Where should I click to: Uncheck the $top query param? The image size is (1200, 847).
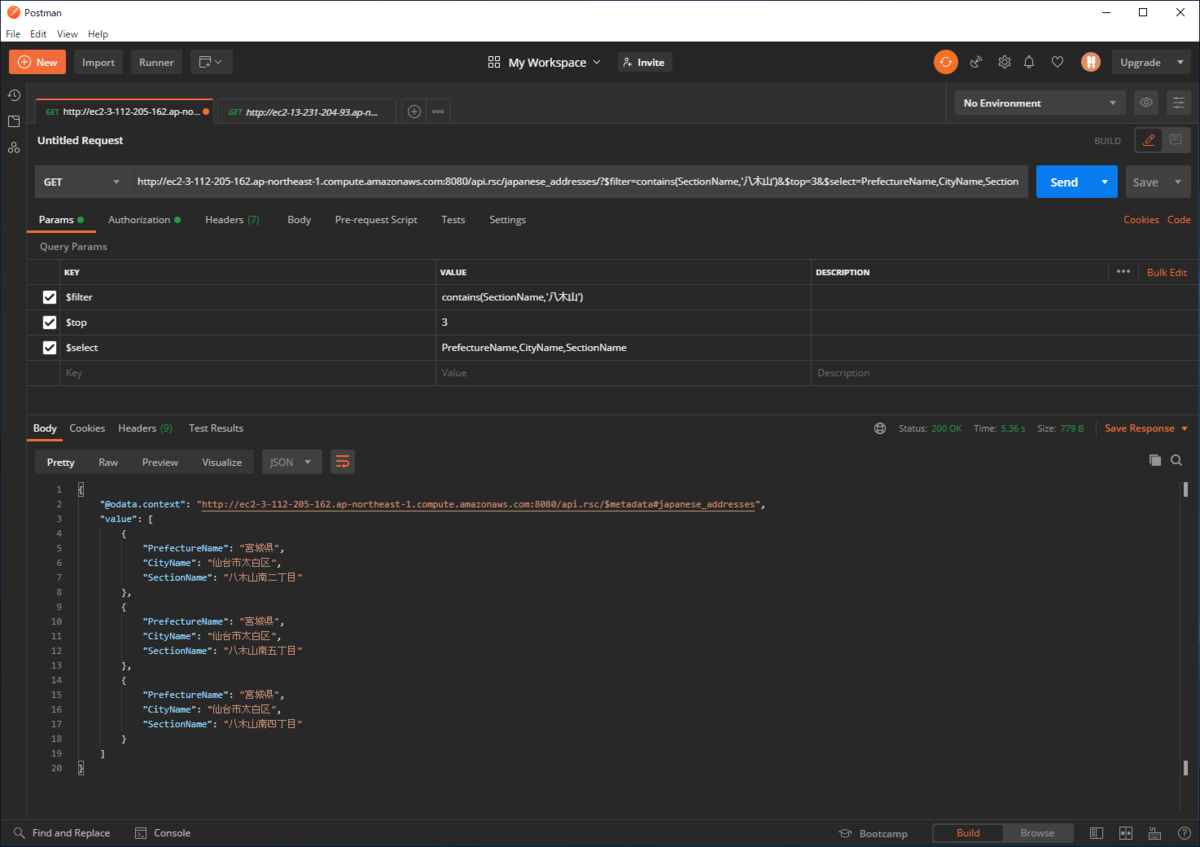pyautogui.click(x=50, y=322)
